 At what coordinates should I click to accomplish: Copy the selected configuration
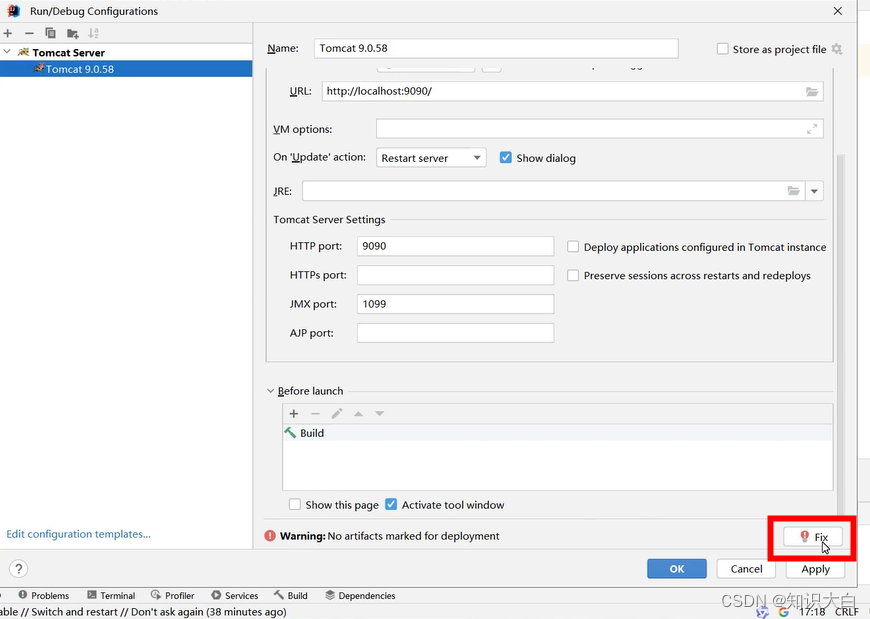point(50,33)
